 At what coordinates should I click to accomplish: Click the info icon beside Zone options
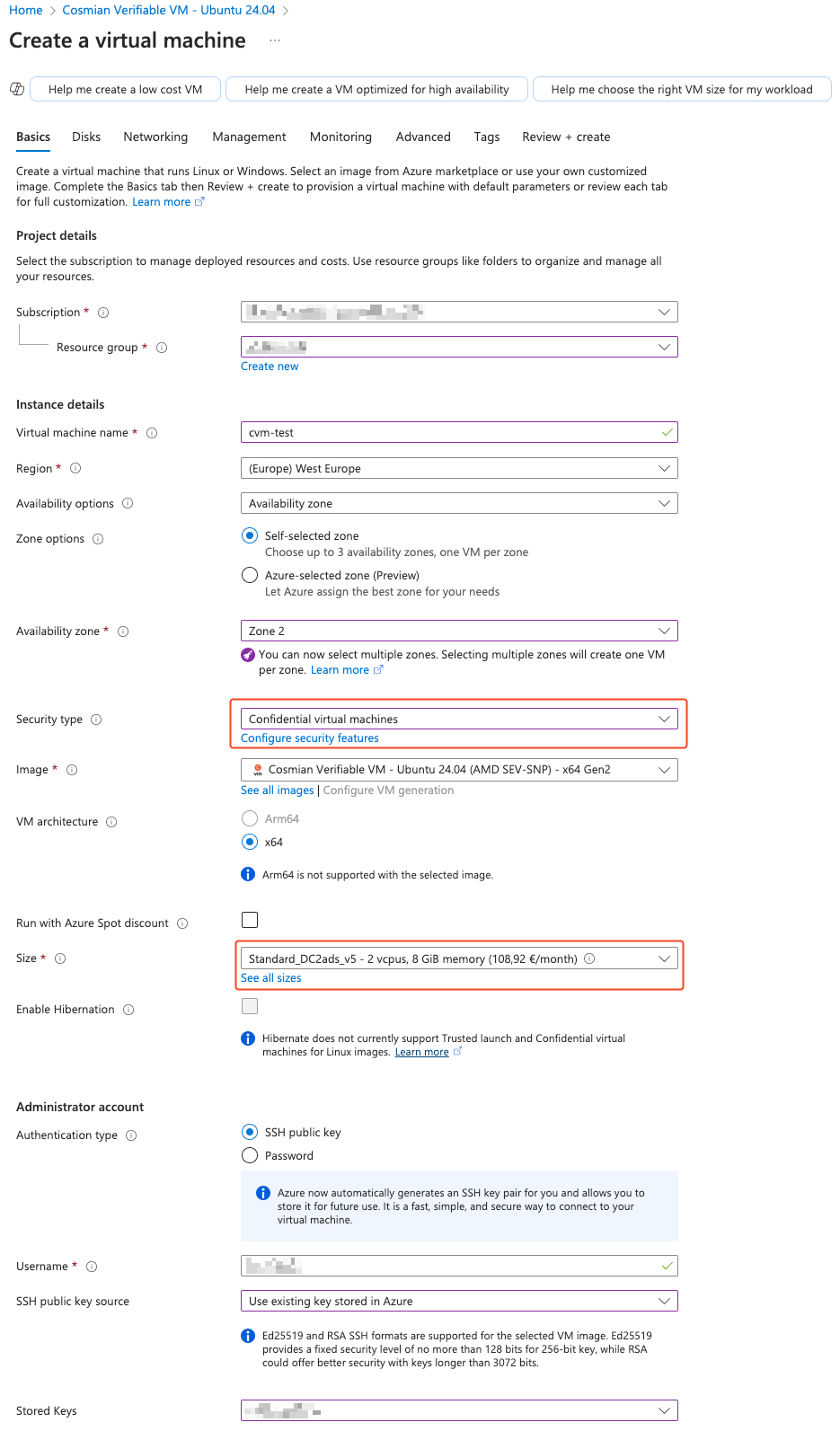click(98, 539)
